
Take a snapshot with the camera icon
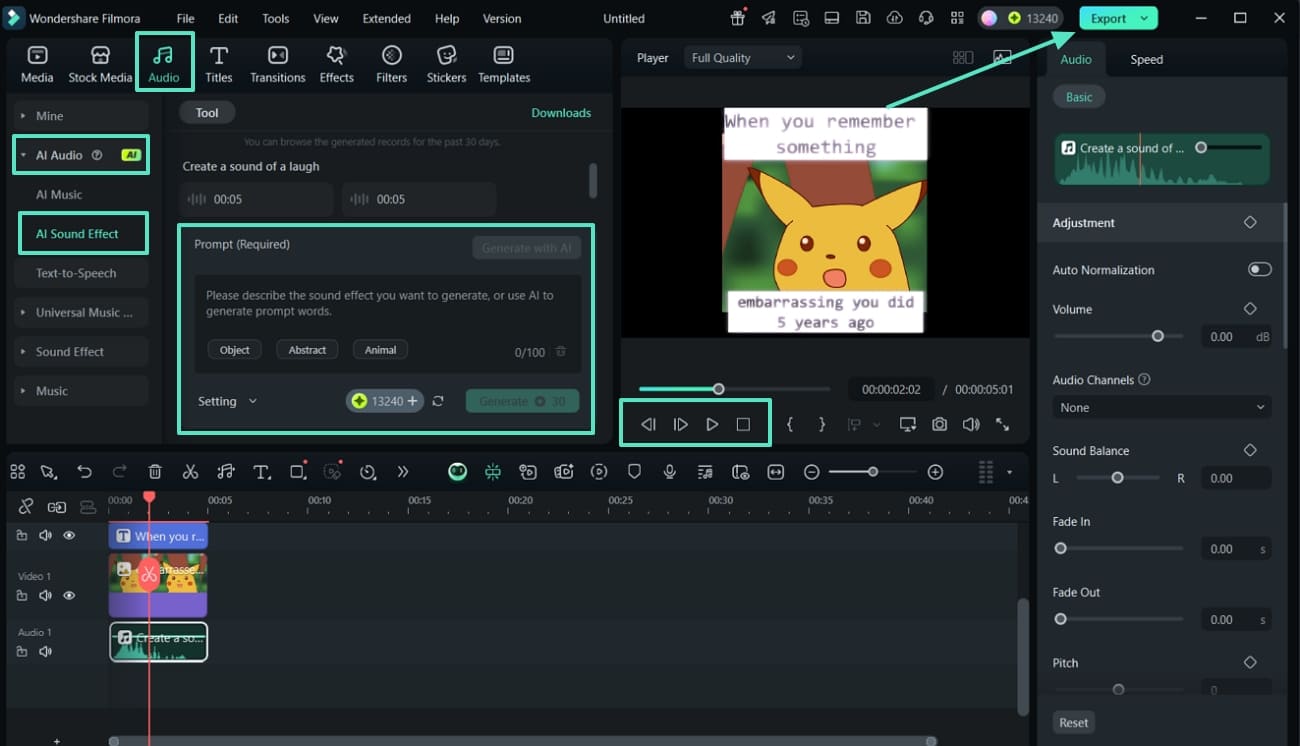click(x=939, y=424)
